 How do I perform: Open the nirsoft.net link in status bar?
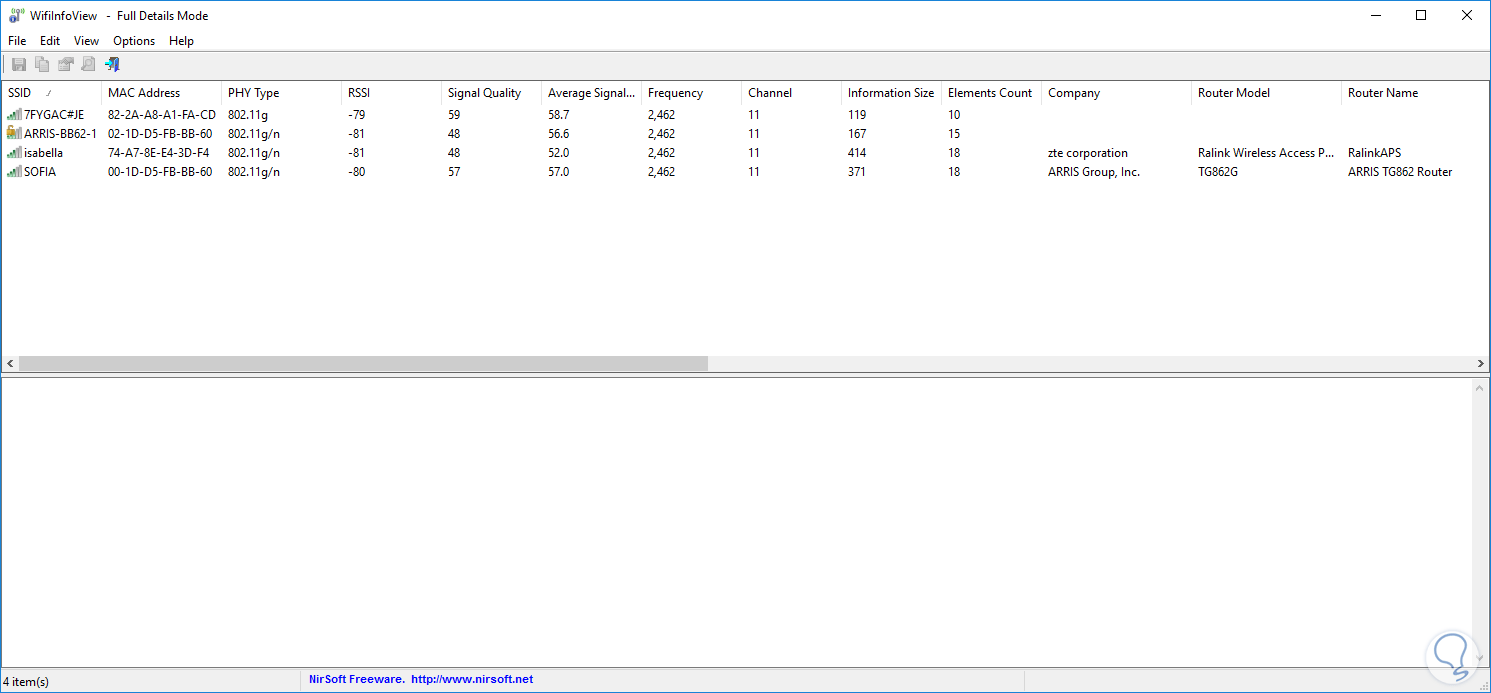(472, 679)
